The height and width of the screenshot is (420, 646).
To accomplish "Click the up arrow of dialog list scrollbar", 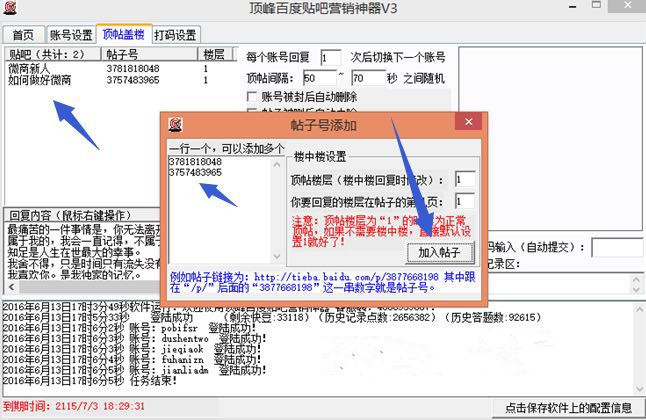I will [277, 164].
